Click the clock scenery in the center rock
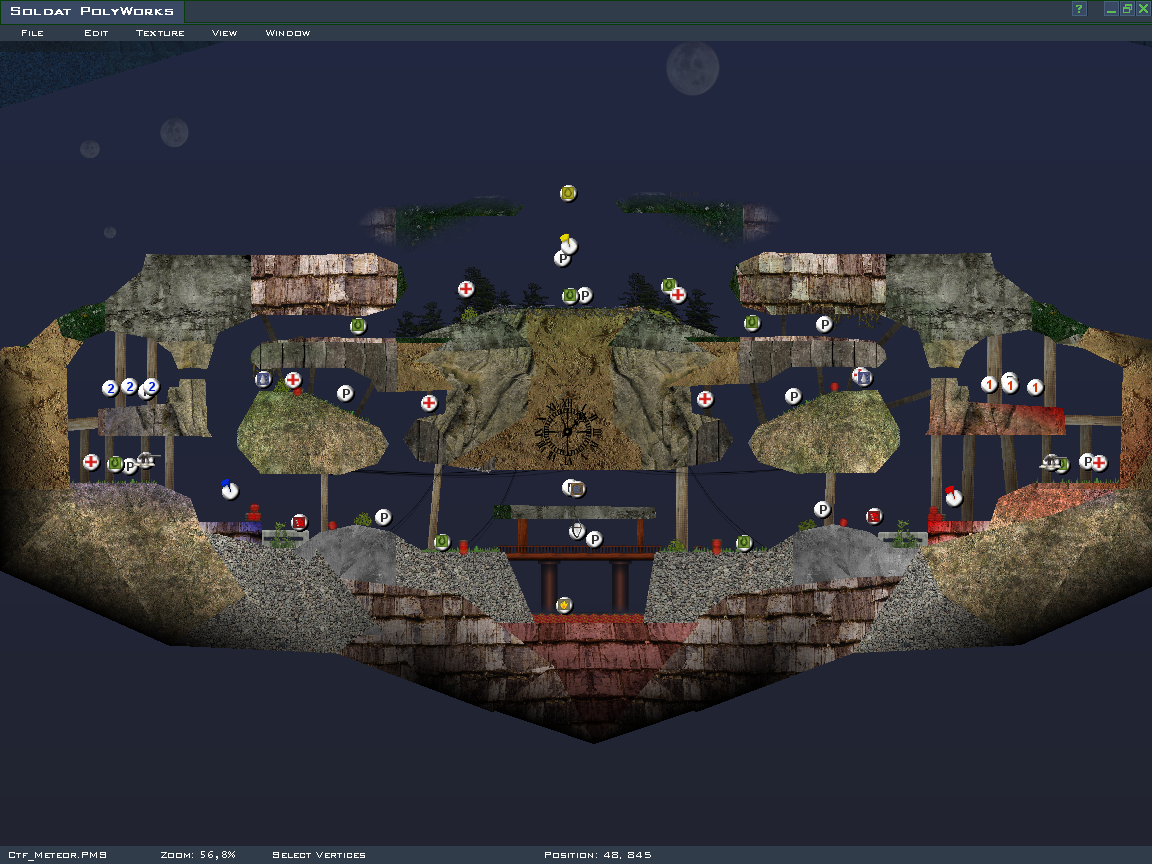 pos(567,430)
